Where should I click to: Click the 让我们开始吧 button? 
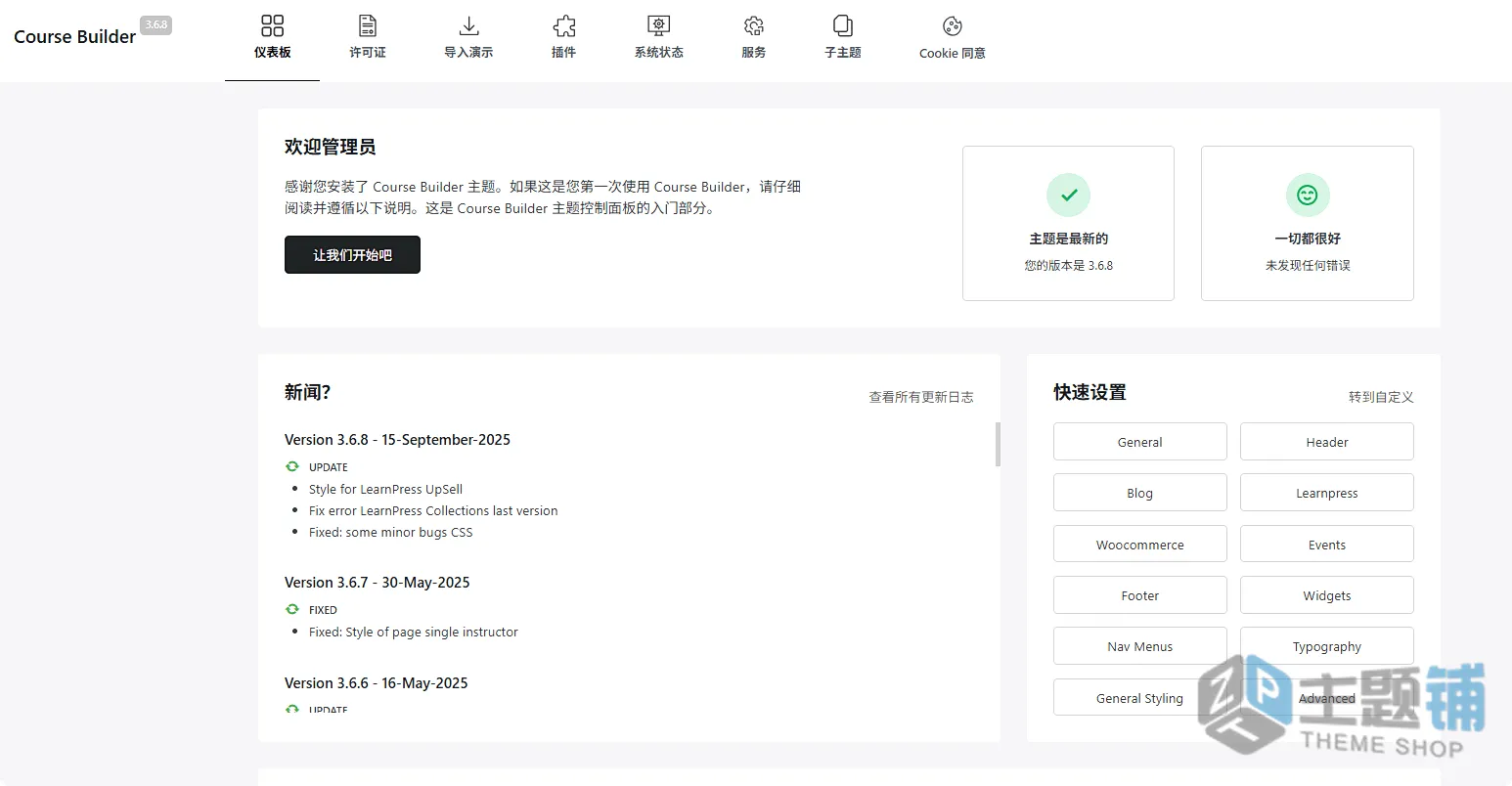pos(352,254)
